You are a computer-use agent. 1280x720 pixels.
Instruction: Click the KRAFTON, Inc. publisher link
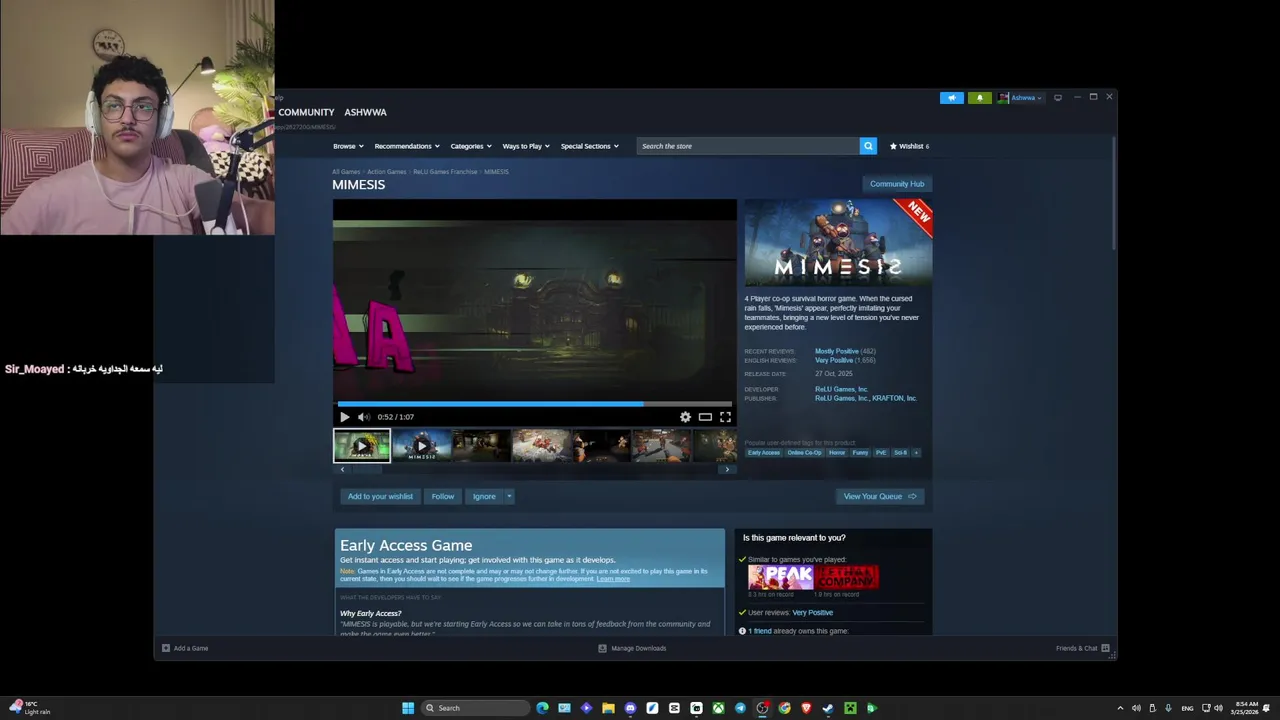point(894,398)
